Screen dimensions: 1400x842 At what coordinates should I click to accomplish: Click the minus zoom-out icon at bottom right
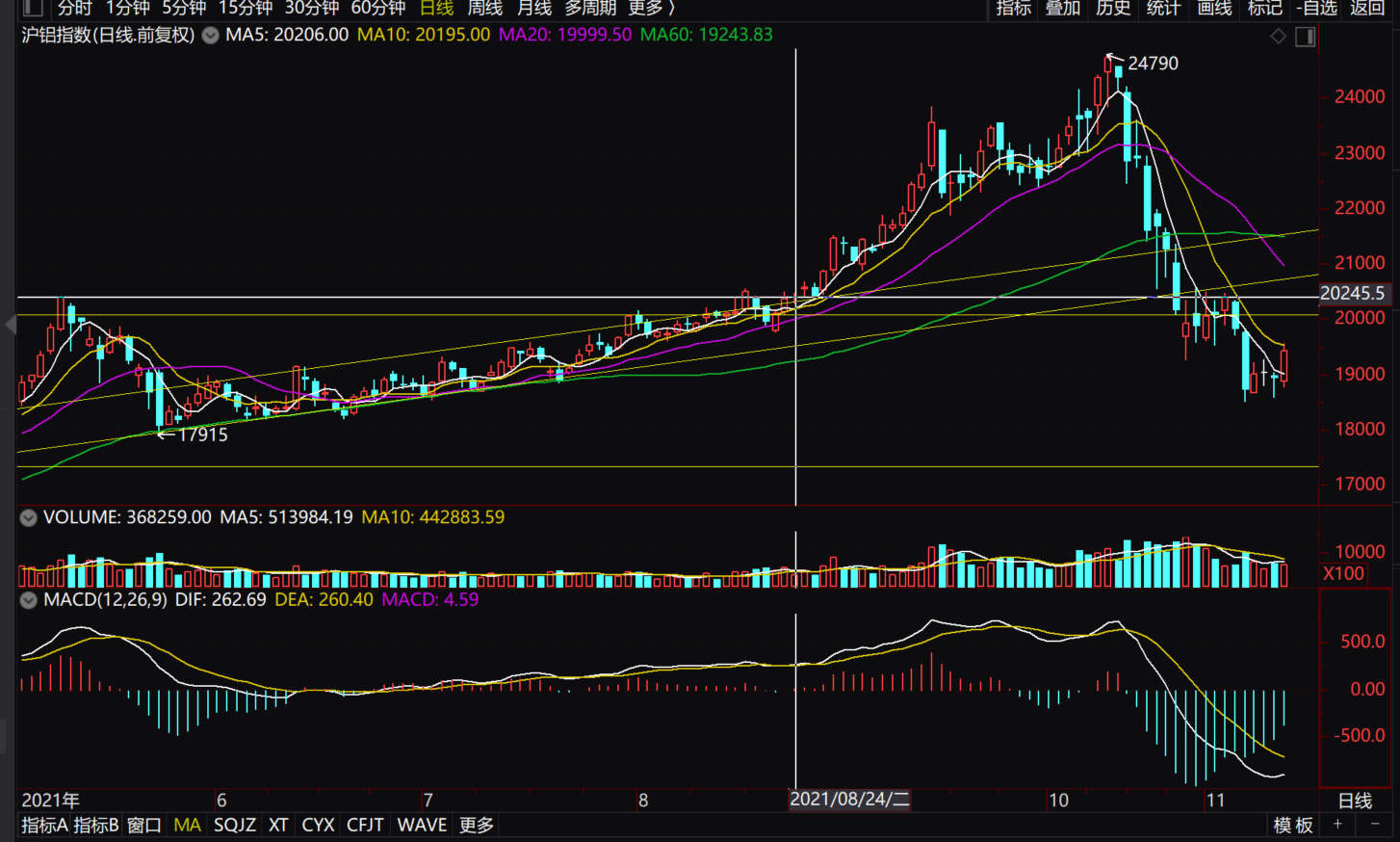pos(1375,825)
